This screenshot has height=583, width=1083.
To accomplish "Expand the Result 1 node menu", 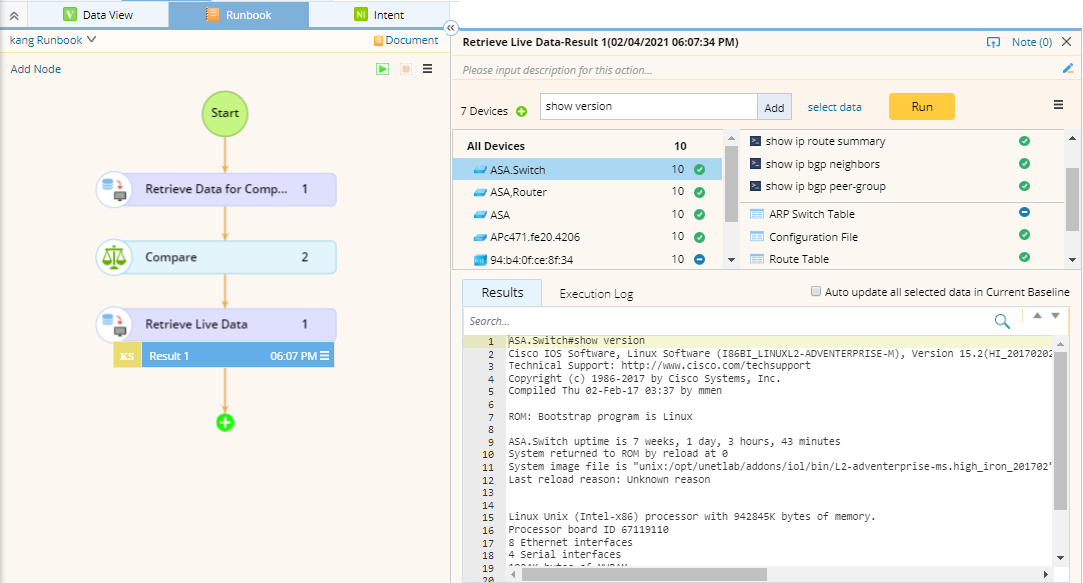I will [x=325, y=356].
